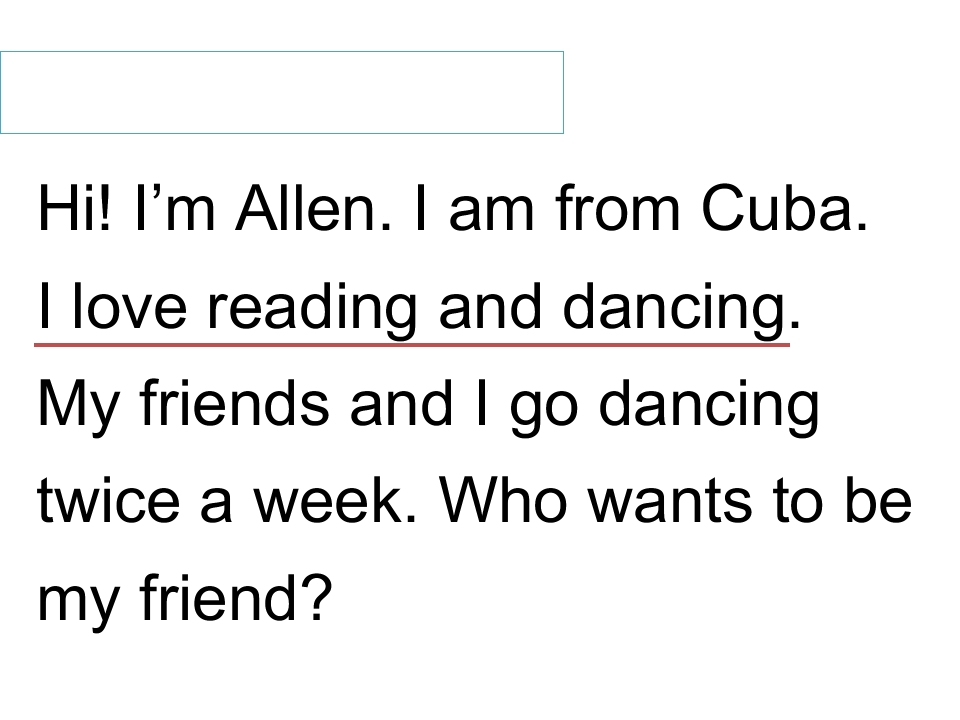Screen dimensions: 960x720
Task: Click the word "wants" in the fourth line
Action: click(x=670, y=502)
